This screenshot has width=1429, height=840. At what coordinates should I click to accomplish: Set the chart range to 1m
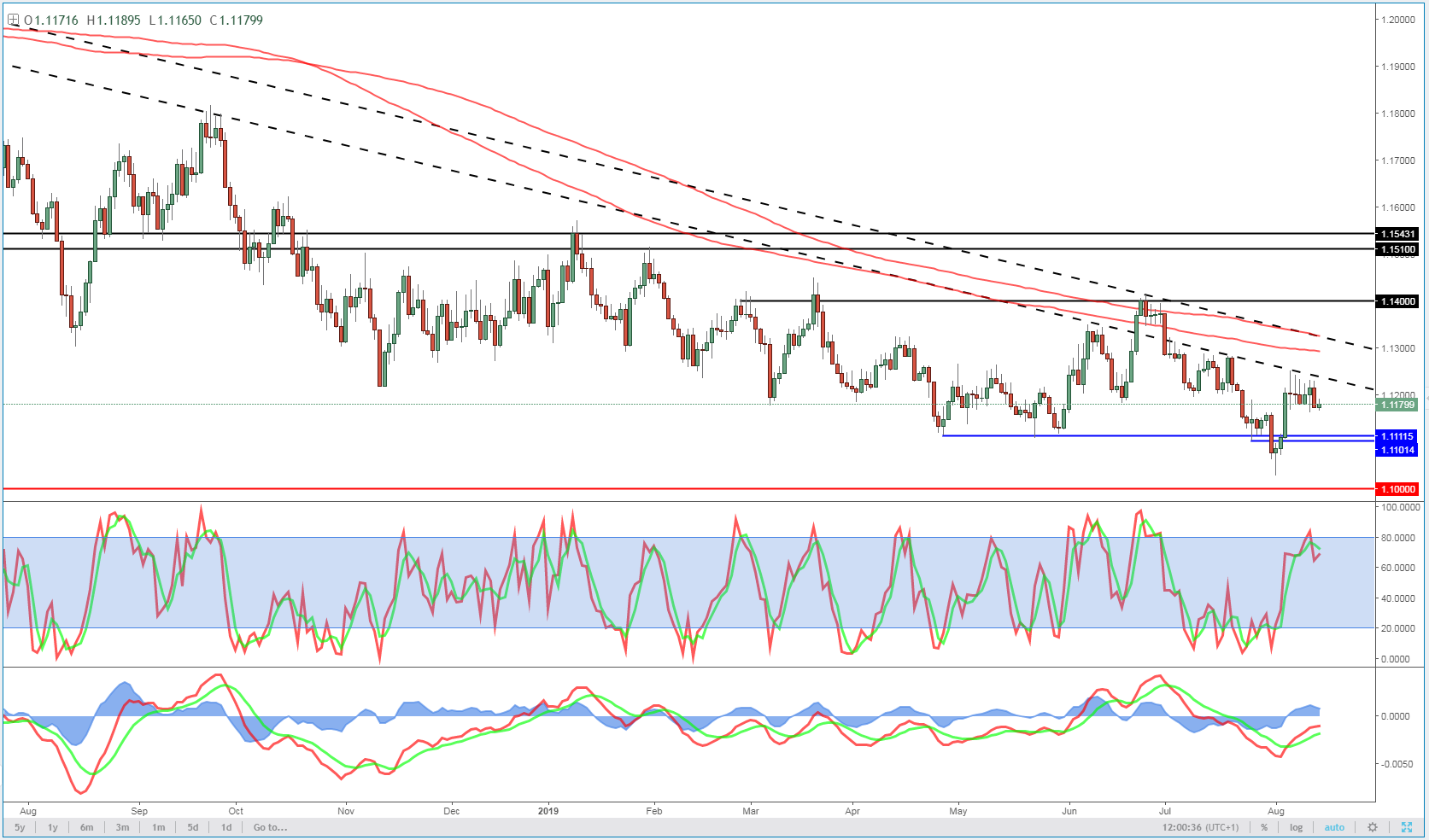point(159,827)
